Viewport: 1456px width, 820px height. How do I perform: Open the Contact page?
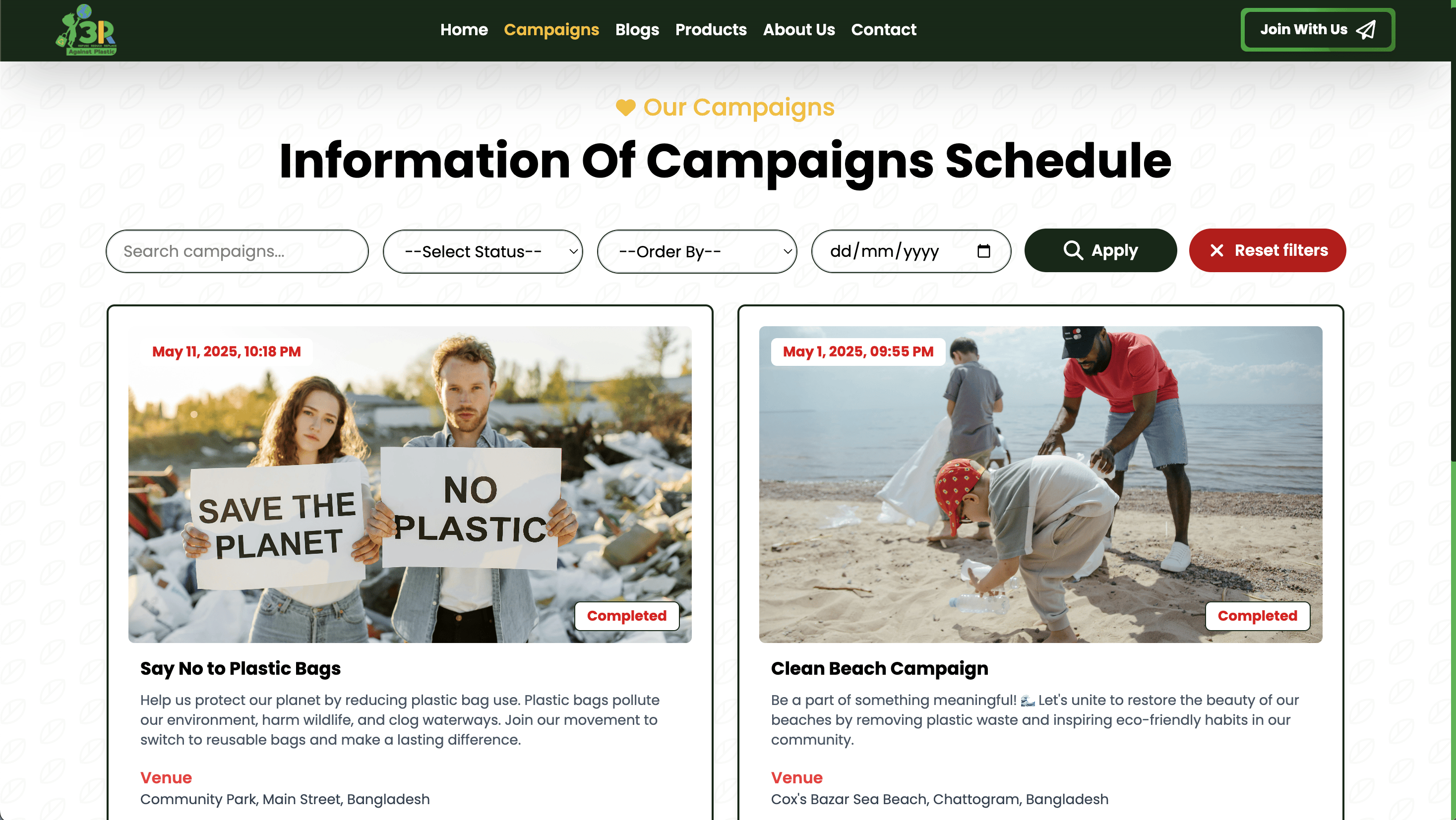(883, 29)
